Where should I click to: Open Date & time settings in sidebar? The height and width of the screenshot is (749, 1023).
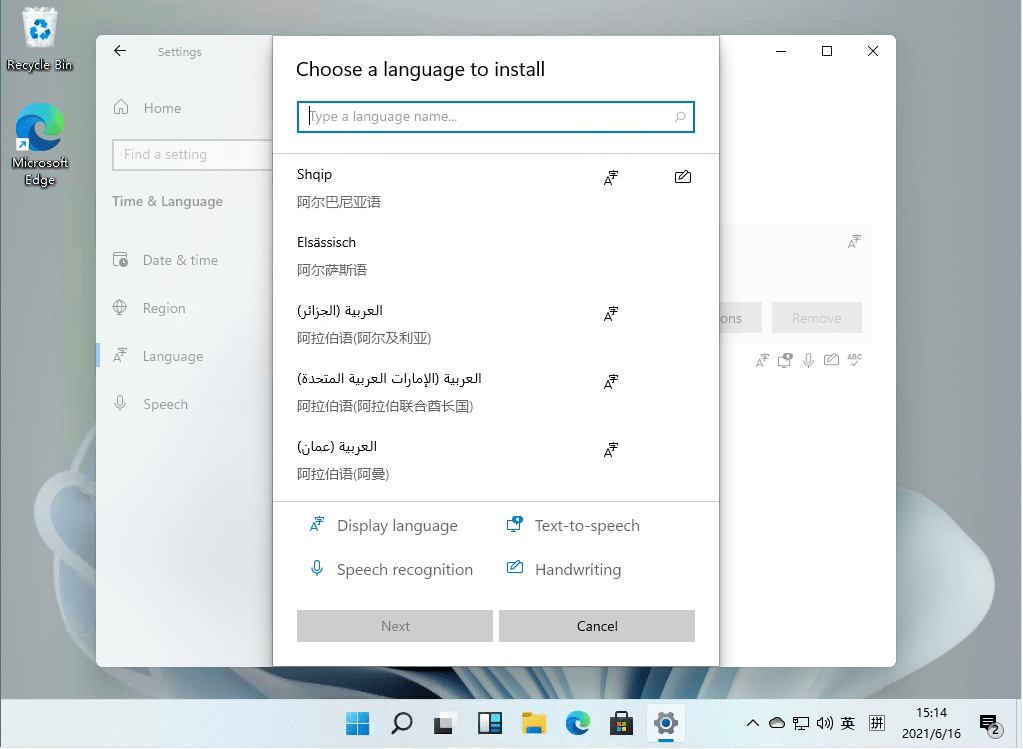click(121, 260)
